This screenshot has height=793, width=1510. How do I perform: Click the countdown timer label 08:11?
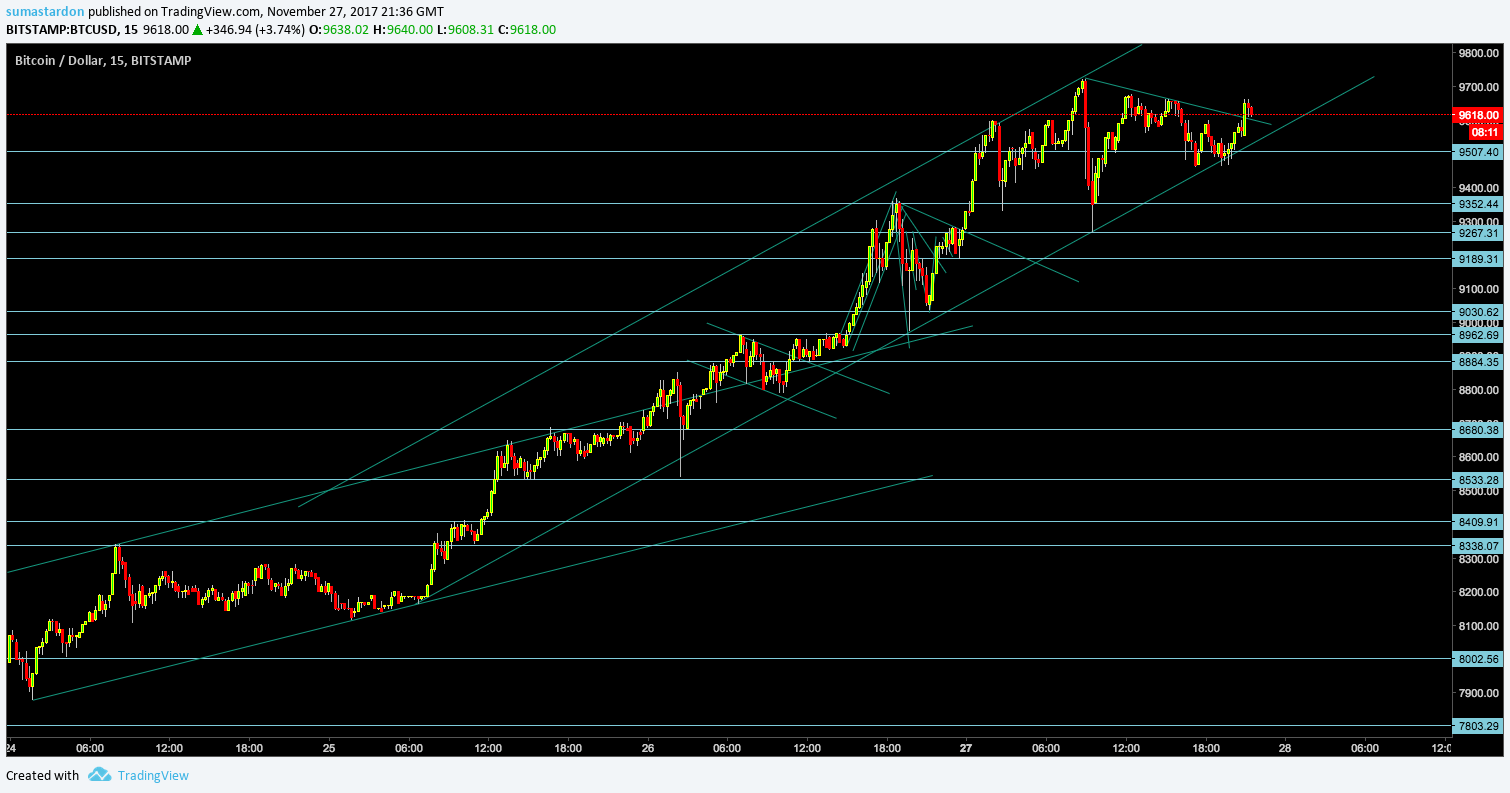click(1484, 132)
